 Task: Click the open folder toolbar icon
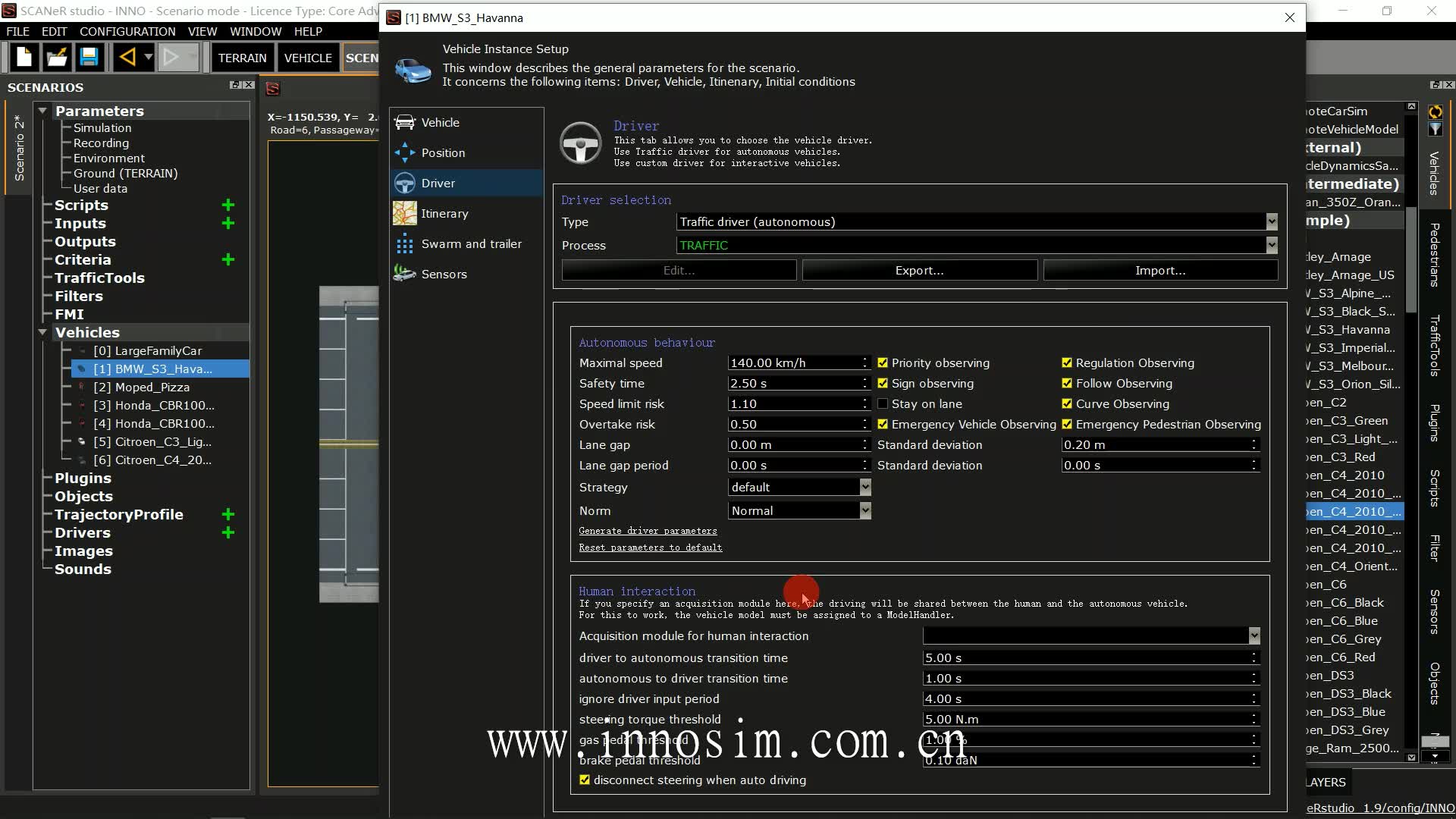coord(57,57)
